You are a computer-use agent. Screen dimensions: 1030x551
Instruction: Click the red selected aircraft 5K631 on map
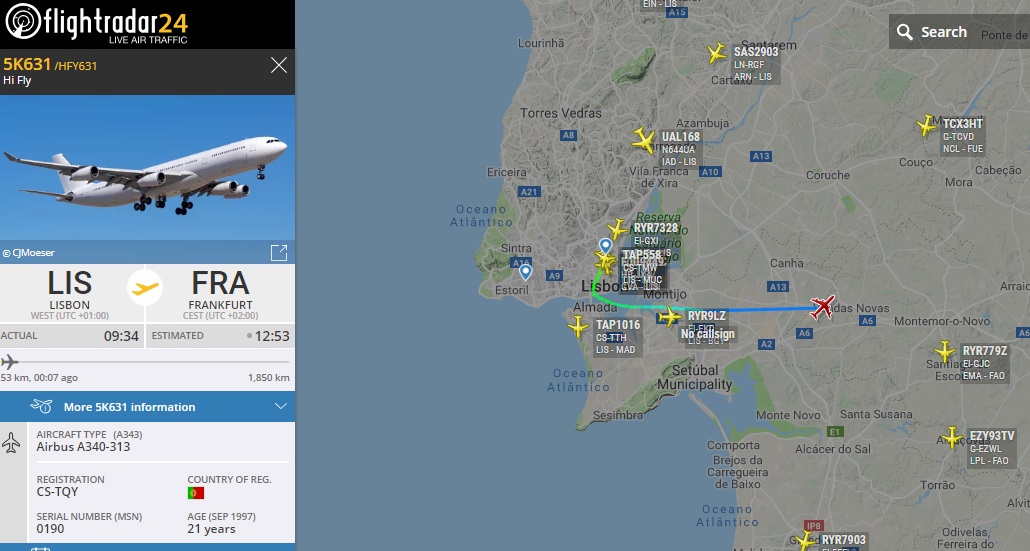point(822,307)
